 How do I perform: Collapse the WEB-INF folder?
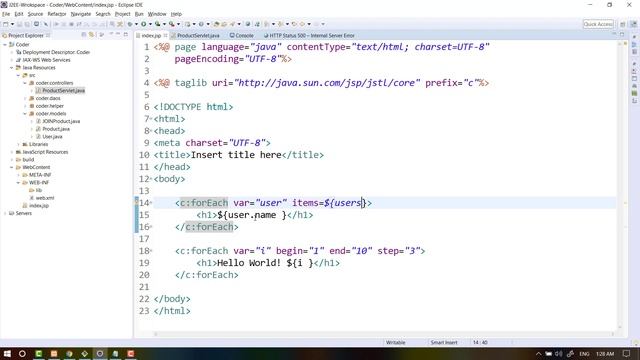coord(18,182)
